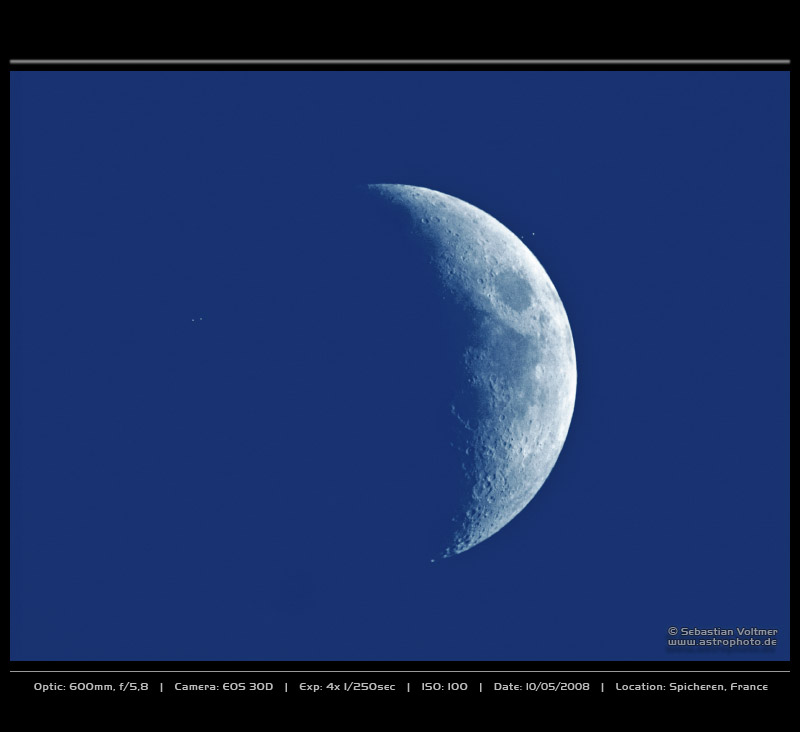The height and width of the screenshot is (732, 800).
Task: Click the "ISO: 100" caption label
Action: tap(444, 687)
